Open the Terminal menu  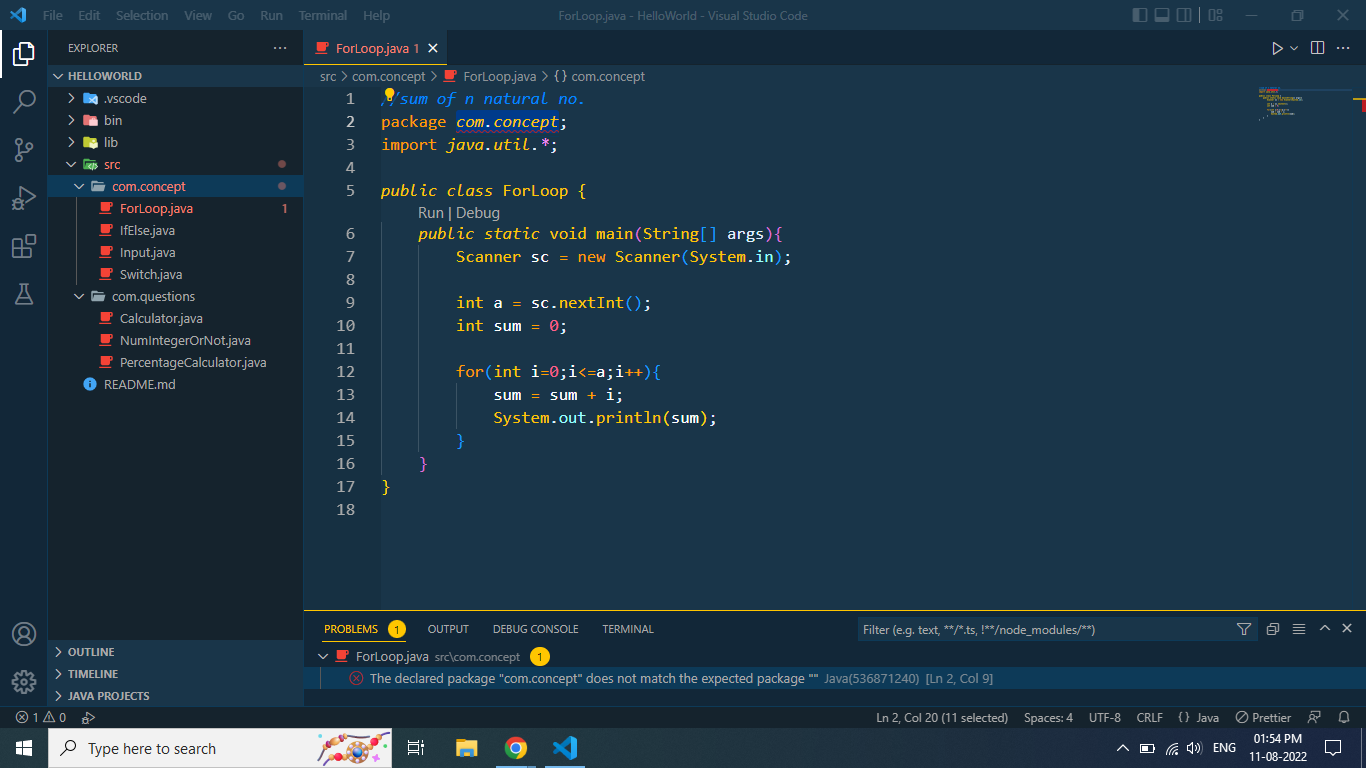point(323,16)
